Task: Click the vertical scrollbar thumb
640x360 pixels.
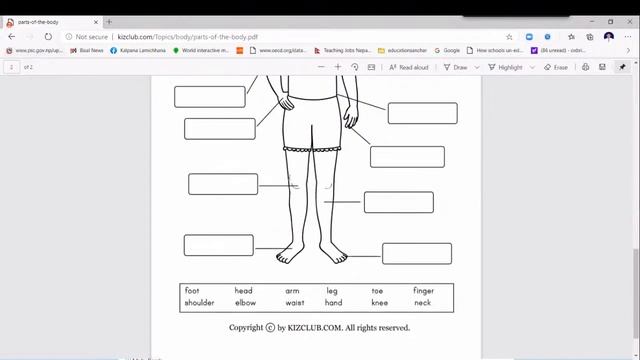Action: (636, 293)
